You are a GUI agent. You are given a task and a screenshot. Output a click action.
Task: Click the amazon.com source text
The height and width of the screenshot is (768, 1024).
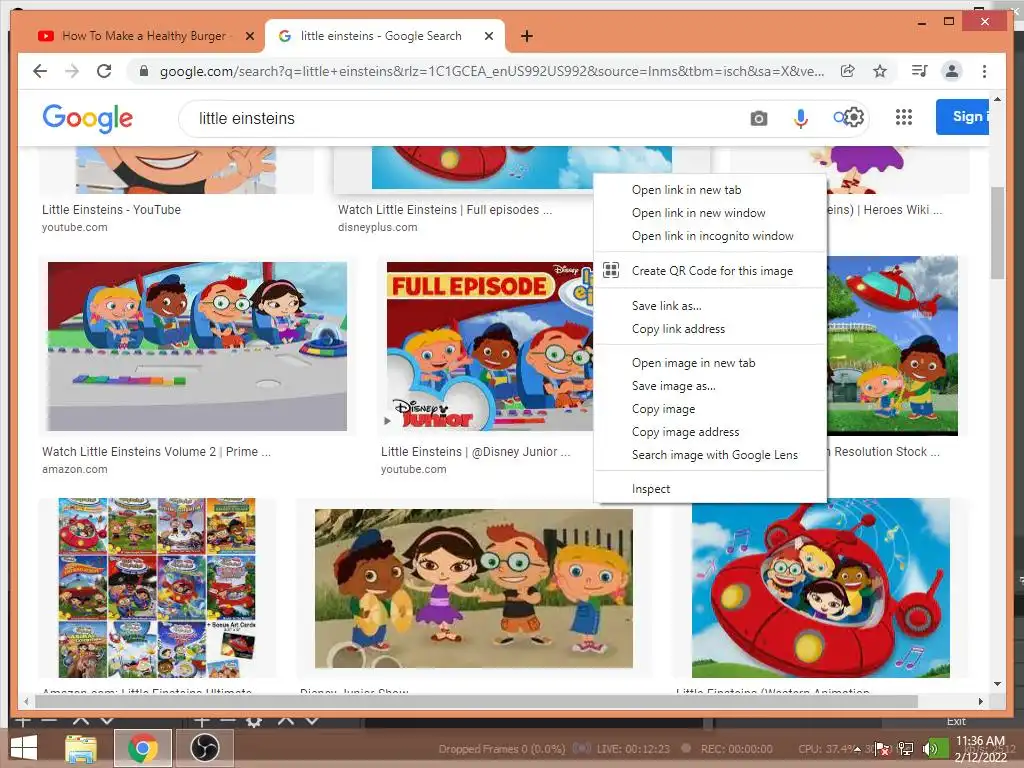[x=74, y=469]
